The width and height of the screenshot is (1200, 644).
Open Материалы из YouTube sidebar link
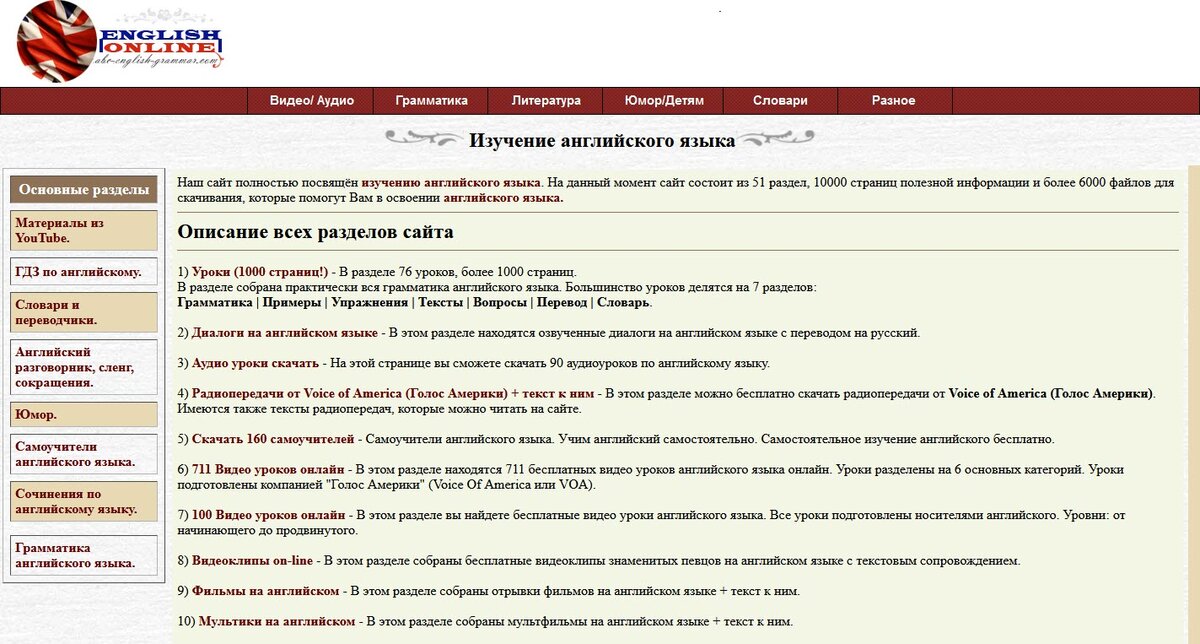tap(84, 230)
